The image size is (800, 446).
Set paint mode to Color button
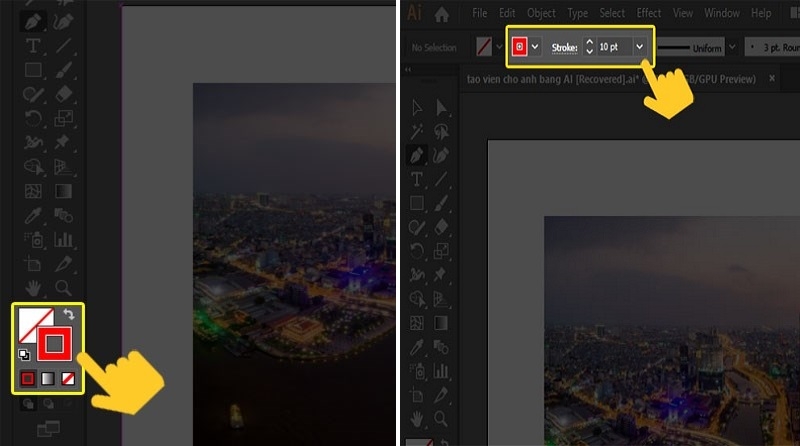(x=28, y=379)
